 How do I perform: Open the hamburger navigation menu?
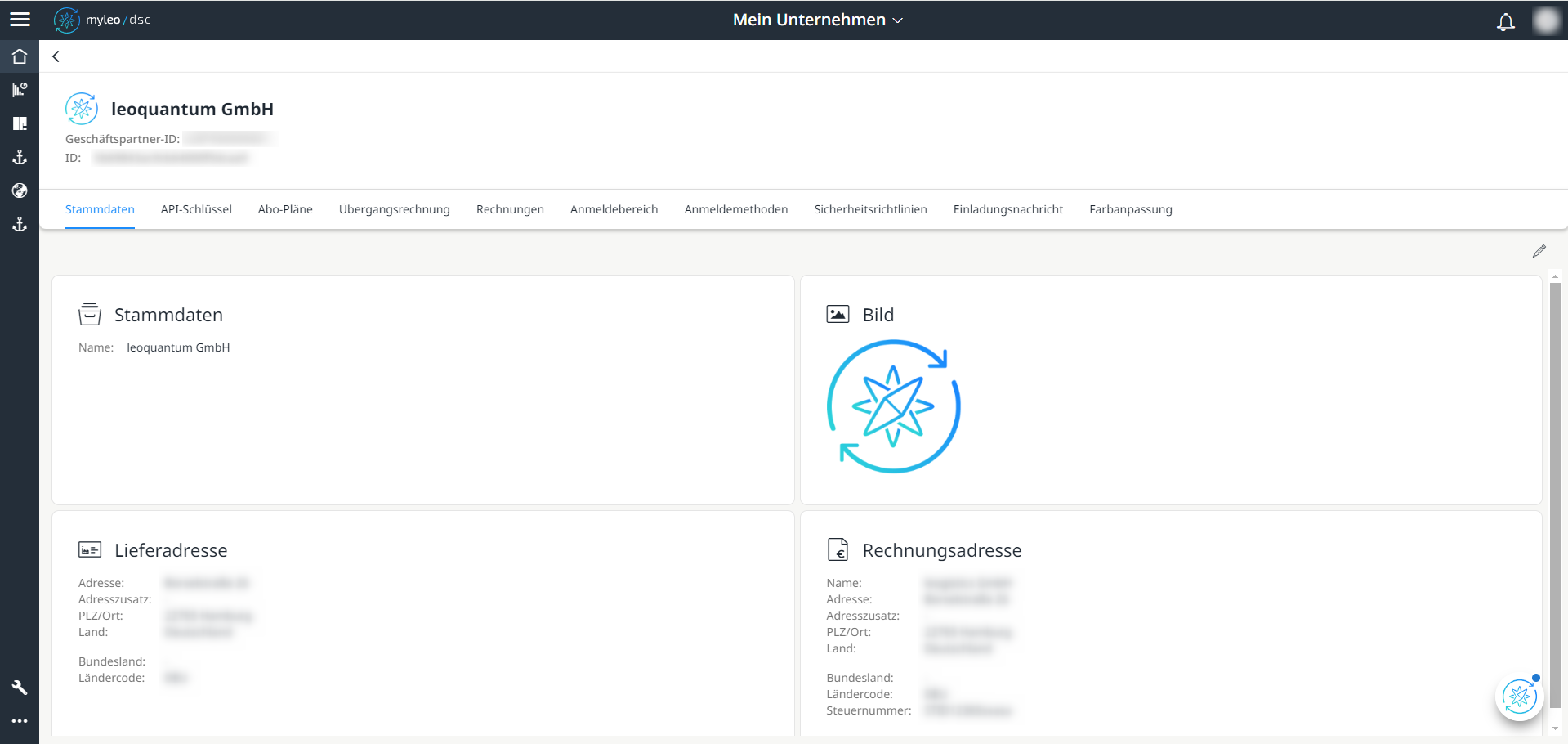tap(20, 19)
